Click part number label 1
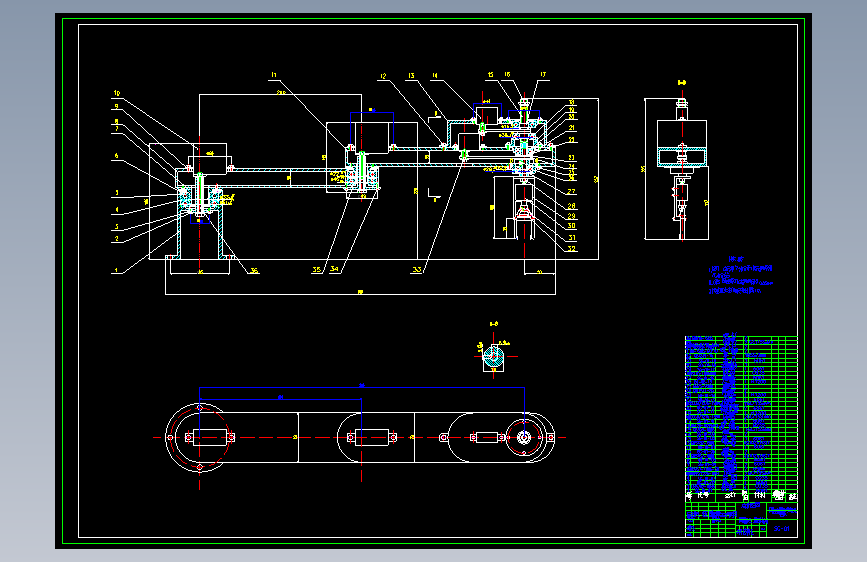 point(116,270)
